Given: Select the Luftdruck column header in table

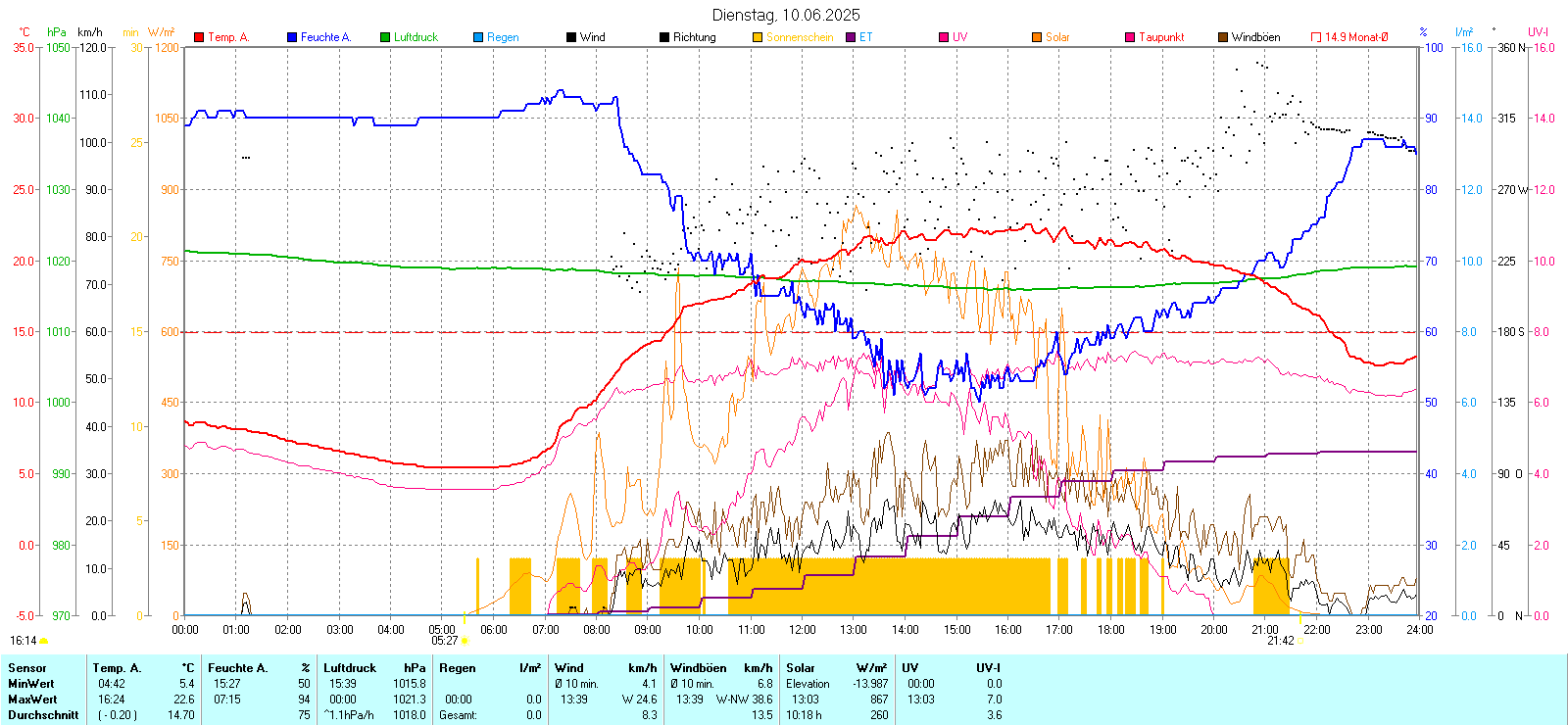Looking at the screenshot, I should tap(350, 668).
